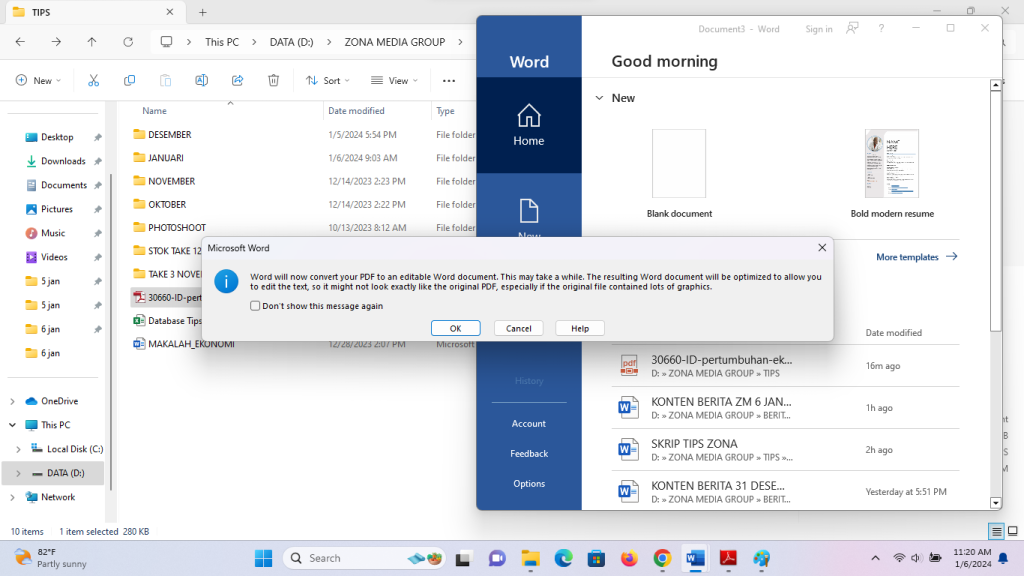Tick "Don't show this message again" checkbox
Screen dimensions: 1024x576
click(255, 306)
